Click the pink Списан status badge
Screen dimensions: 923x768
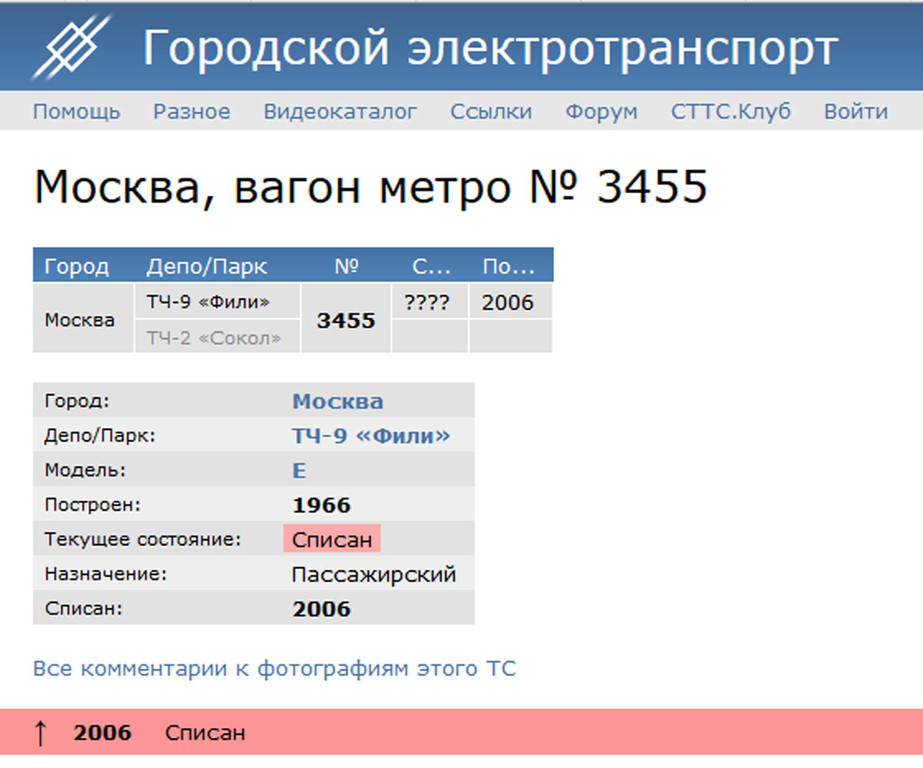pyautogui.click(x=332, y=539)
